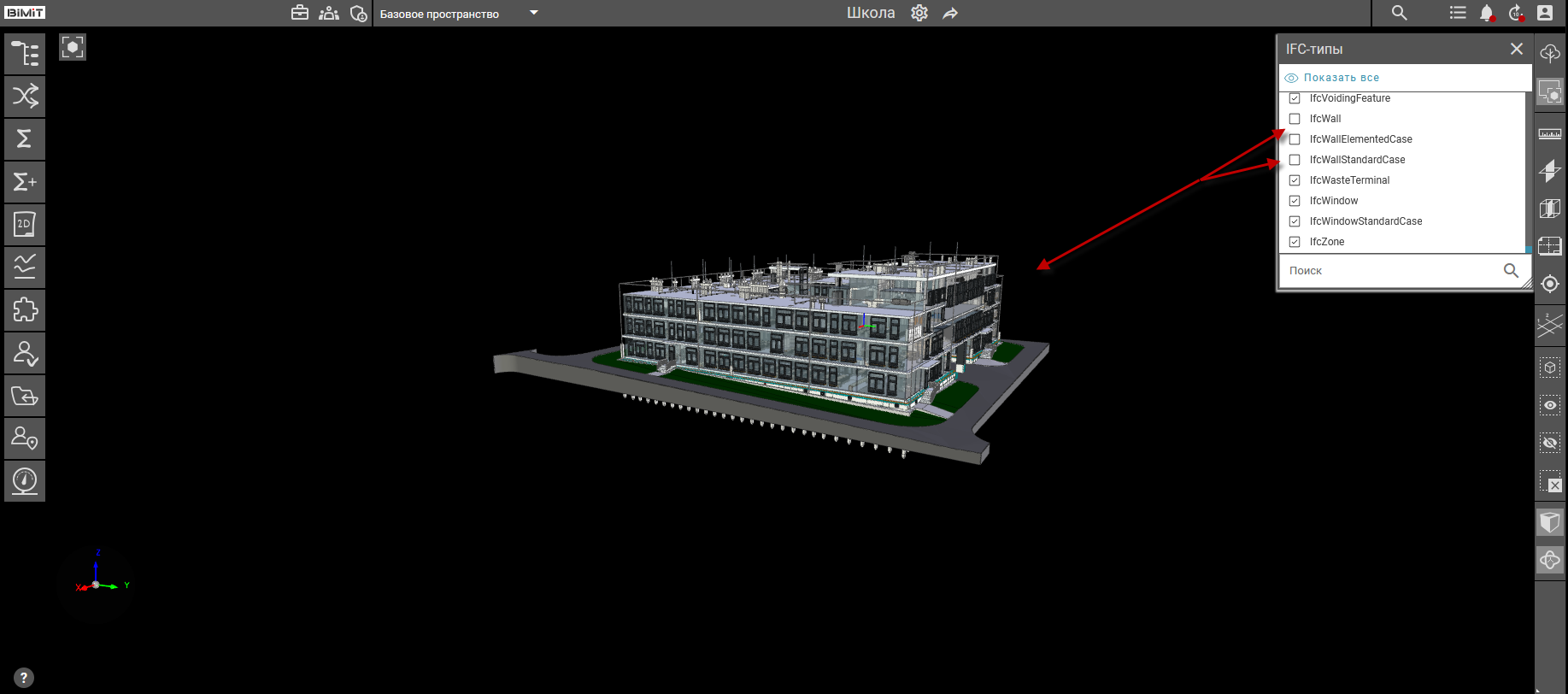Open the Базовое пространство dropdown
The image size is (1568, 694).
533,13
